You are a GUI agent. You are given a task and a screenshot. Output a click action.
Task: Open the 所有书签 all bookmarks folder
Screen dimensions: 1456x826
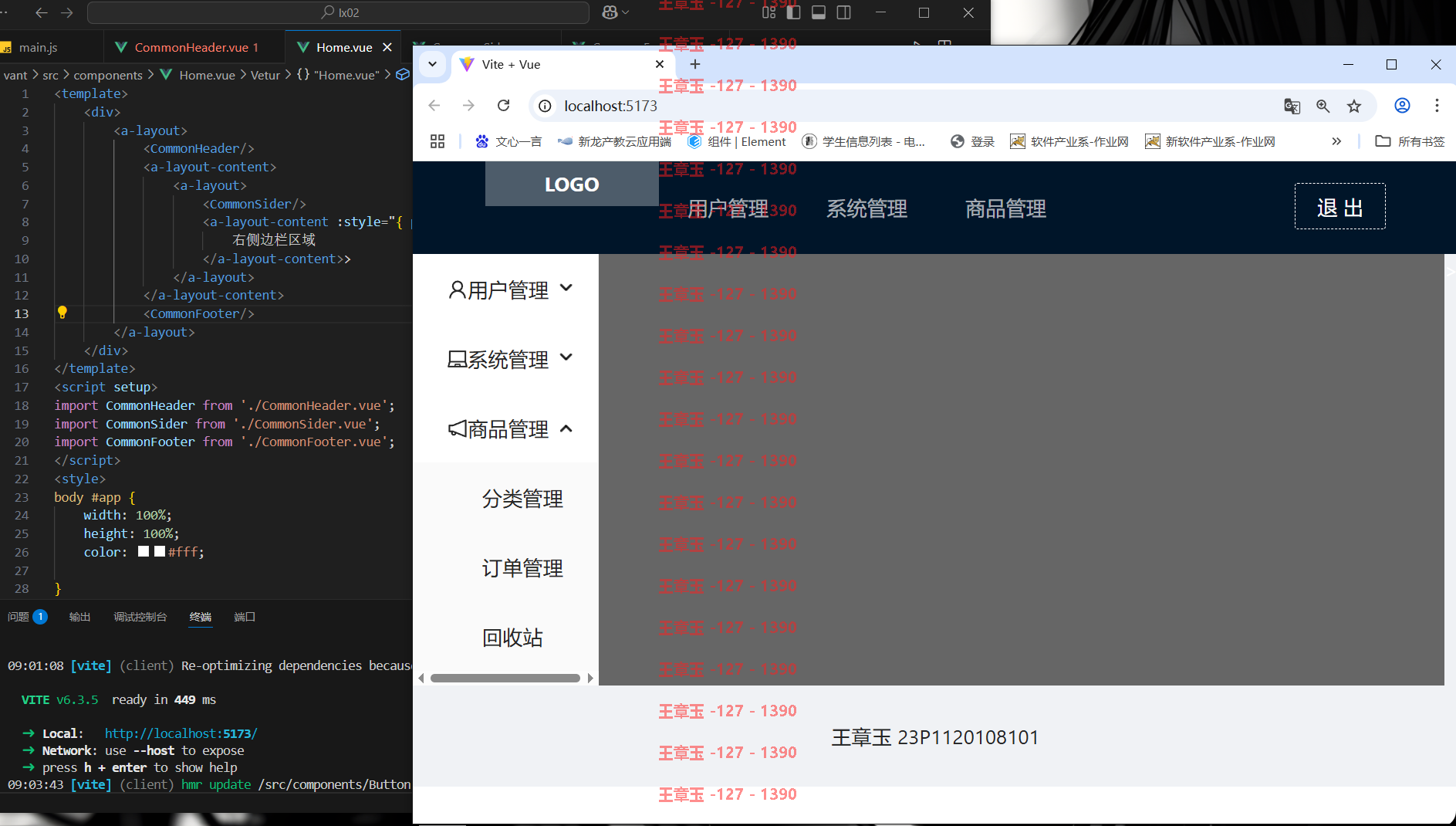(1410, 141)
